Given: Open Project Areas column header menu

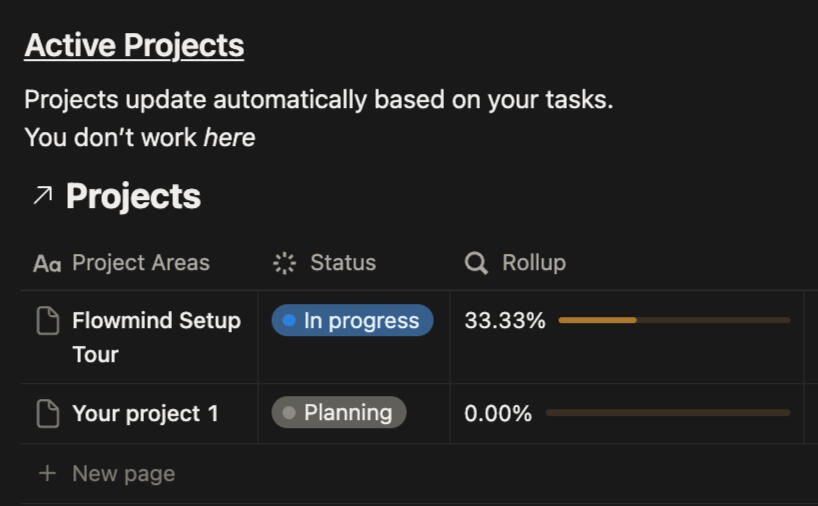Looking at the screenshot, I should point(141,263).
